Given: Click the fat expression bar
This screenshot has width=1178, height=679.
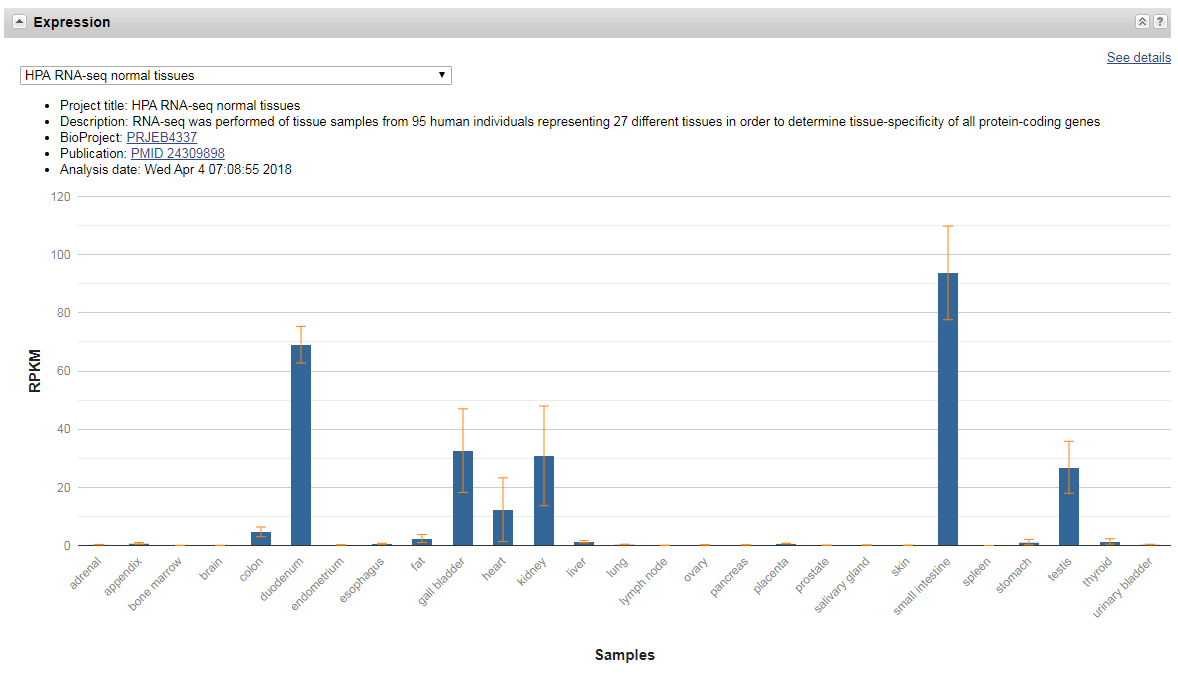Looking at the screenshot, I should [x=422, y=541].
